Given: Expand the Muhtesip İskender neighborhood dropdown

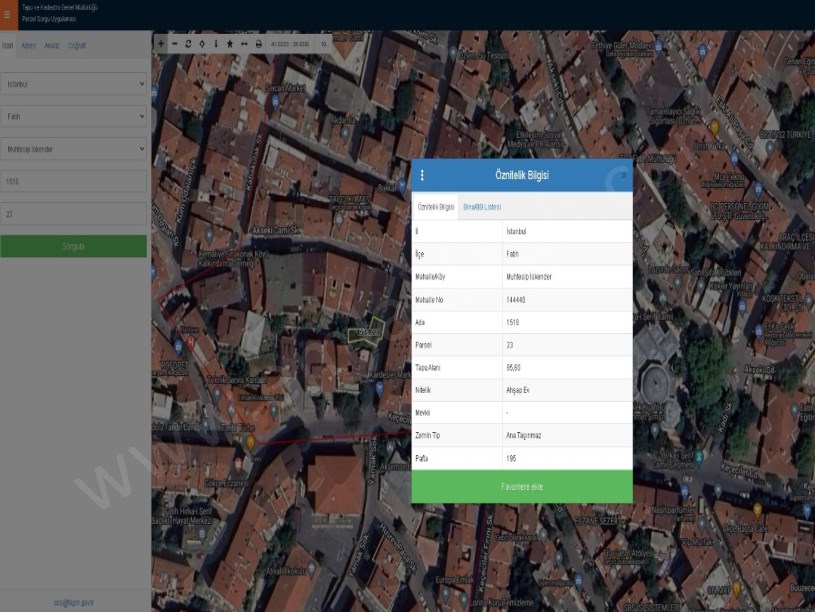Looking at the screenshot, I should [x=74, y=149].
